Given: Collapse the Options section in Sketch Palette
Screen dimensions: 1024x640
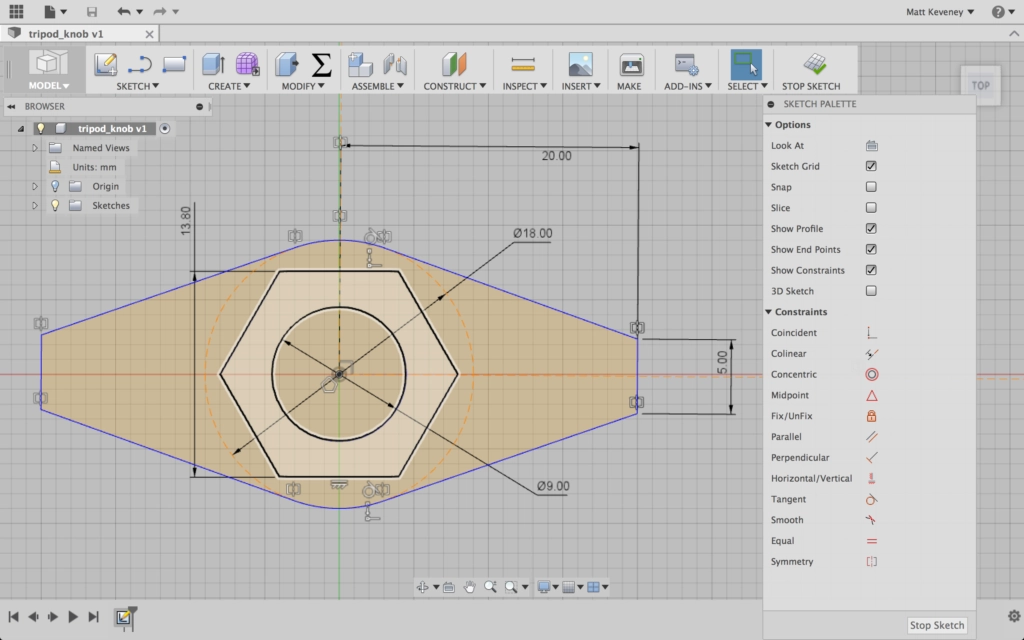Looking at the screenshot, I should pyautogui.click(x=769, y=125).
